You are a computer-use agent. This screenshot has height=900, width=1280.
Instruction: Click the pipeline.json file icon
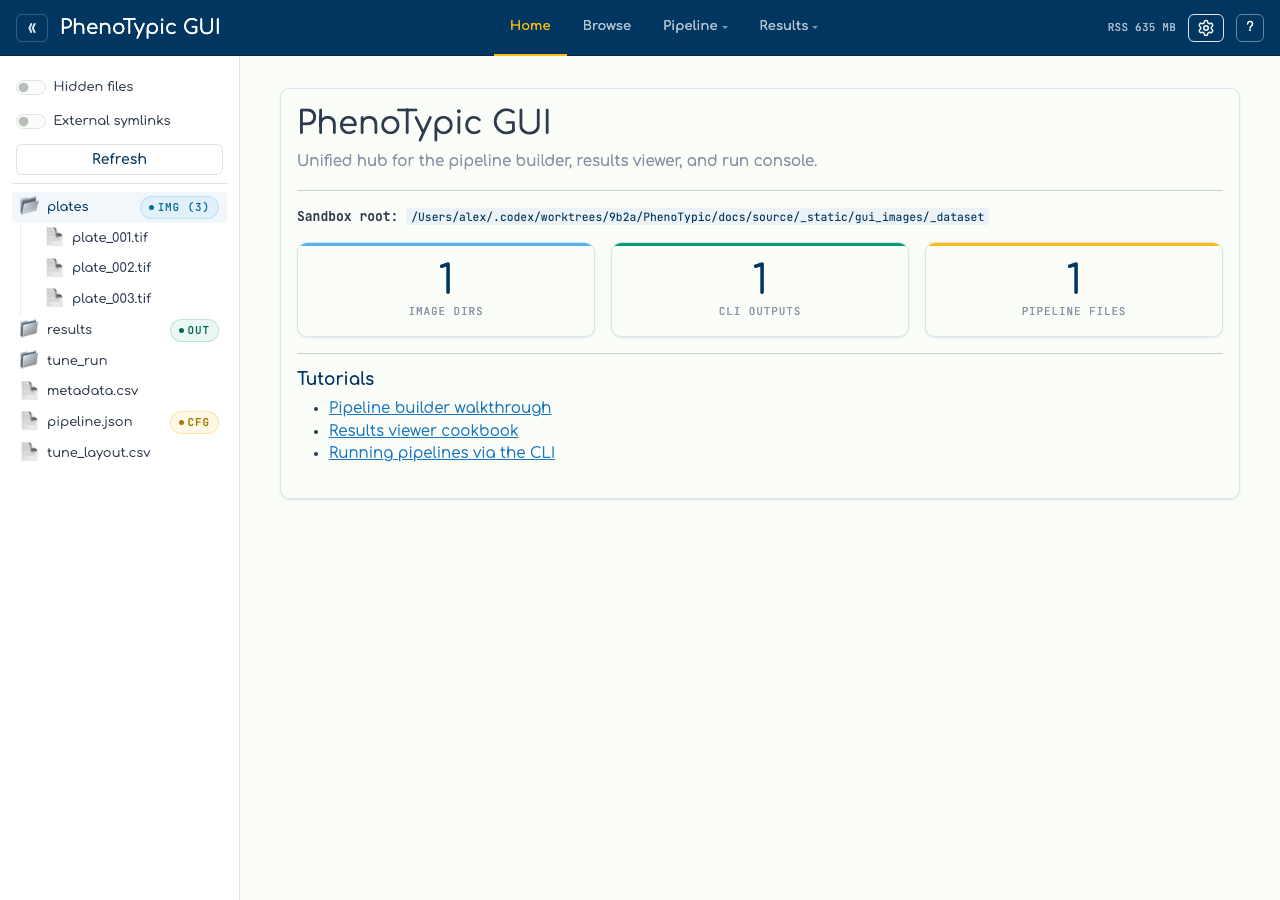(x=29, y=421)
